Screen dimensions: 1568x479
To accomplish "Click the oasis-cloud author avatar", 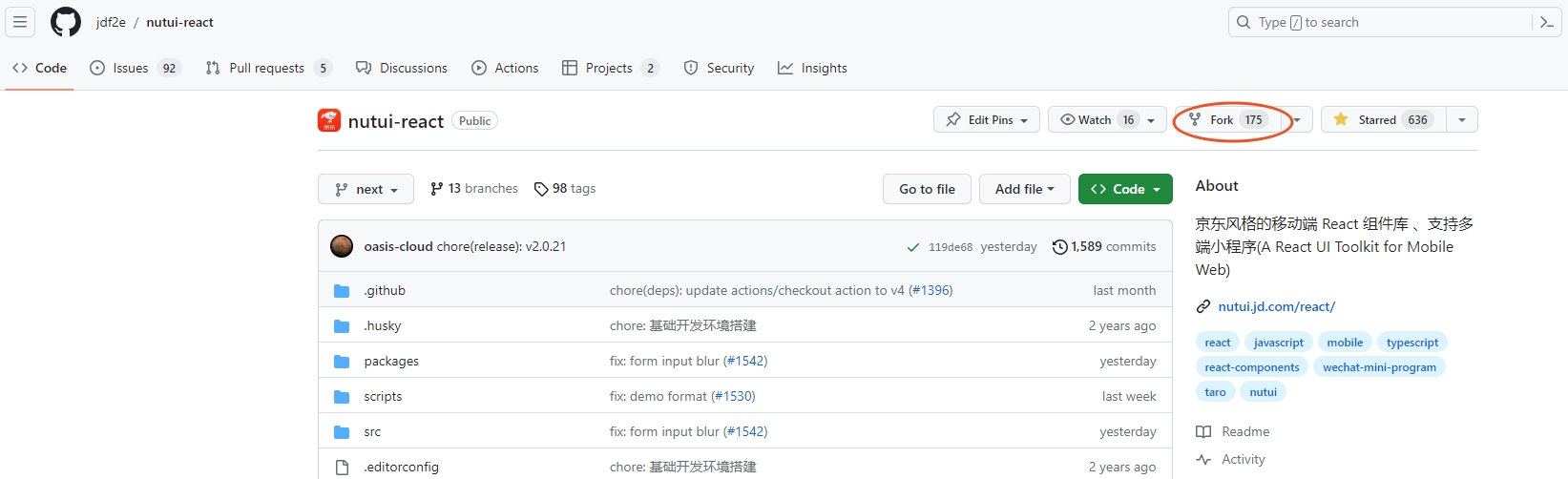I will 342,246.
